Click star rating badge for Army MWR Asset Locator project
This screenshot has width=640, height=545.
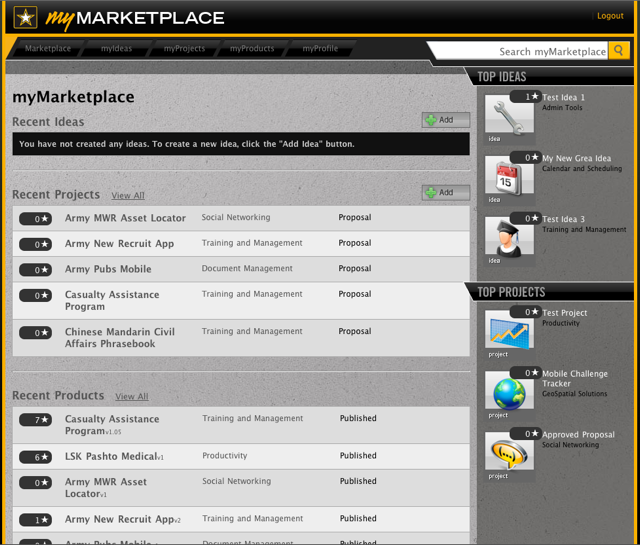pos(35,219)
